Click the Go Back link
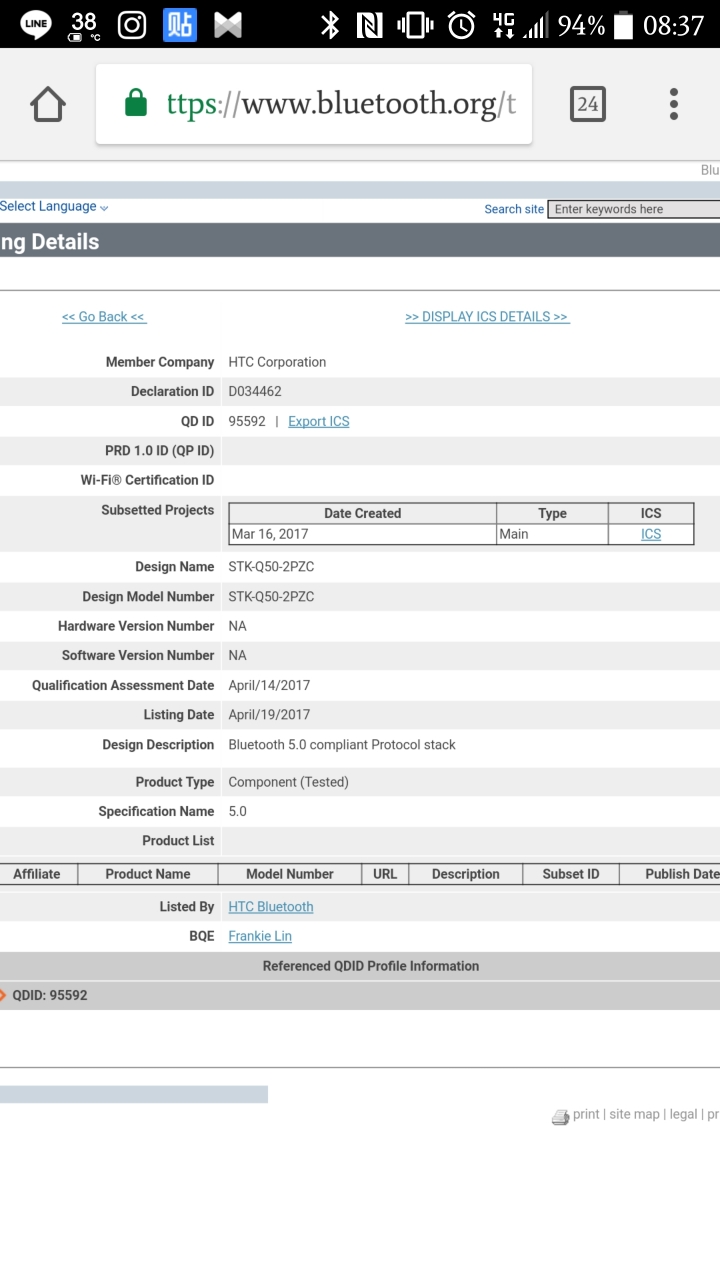This screenshot has width=720, height=1280. pyautogui.click(x=104, y=317)
